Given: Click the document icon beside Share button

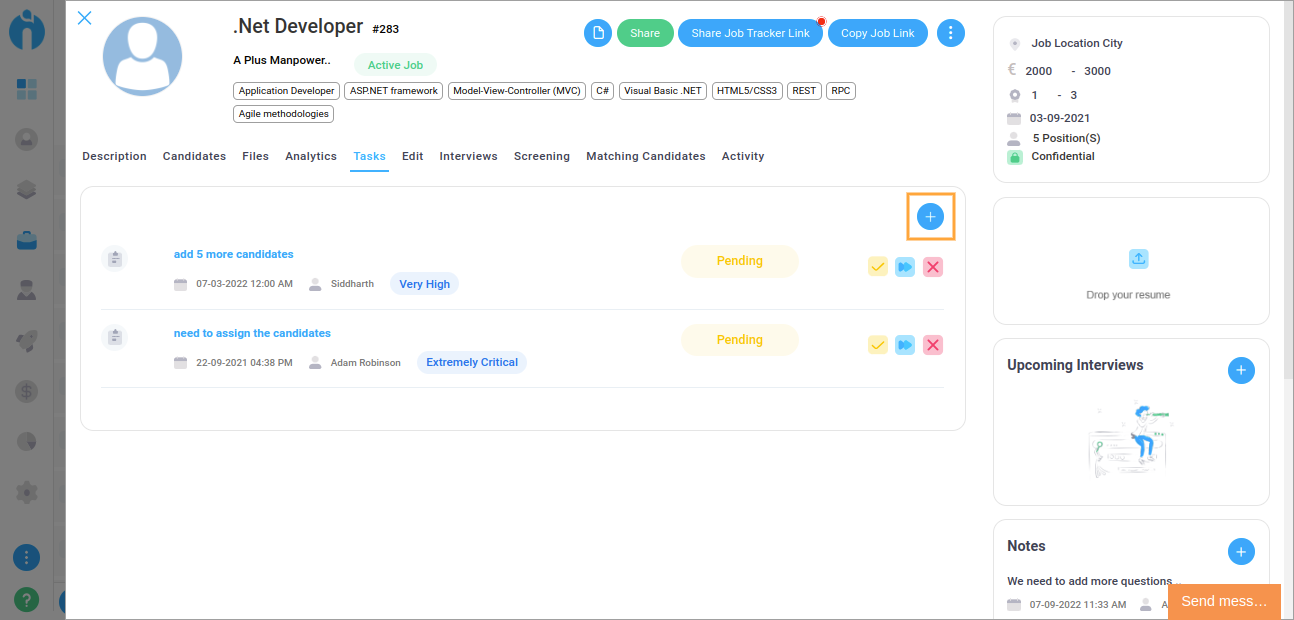Looking at the screenshot, I should 597,33.
